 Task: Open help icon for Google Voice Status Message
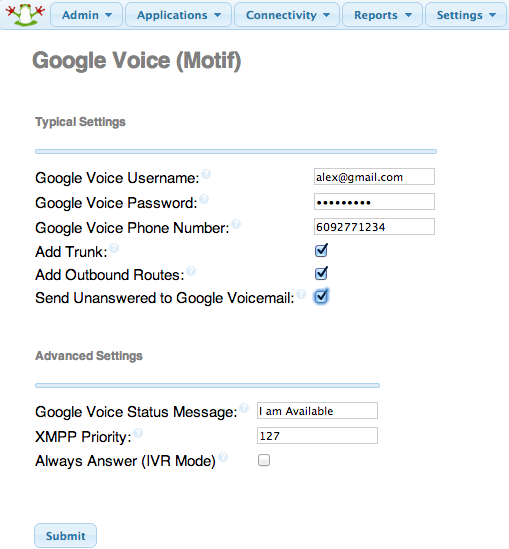[x=244, y=408]
